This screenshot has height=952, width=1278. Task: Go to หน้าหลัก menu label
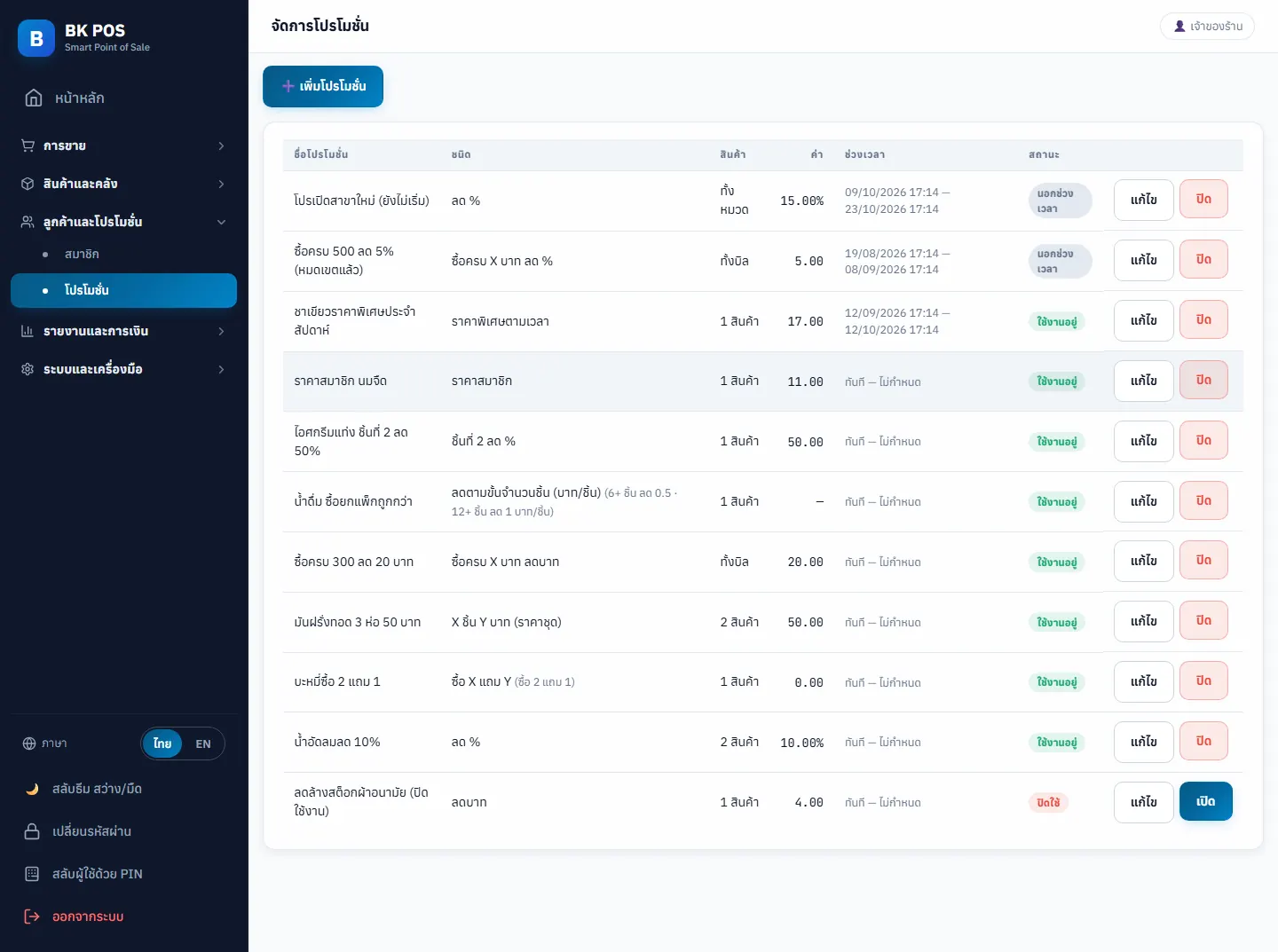[80, 98]
